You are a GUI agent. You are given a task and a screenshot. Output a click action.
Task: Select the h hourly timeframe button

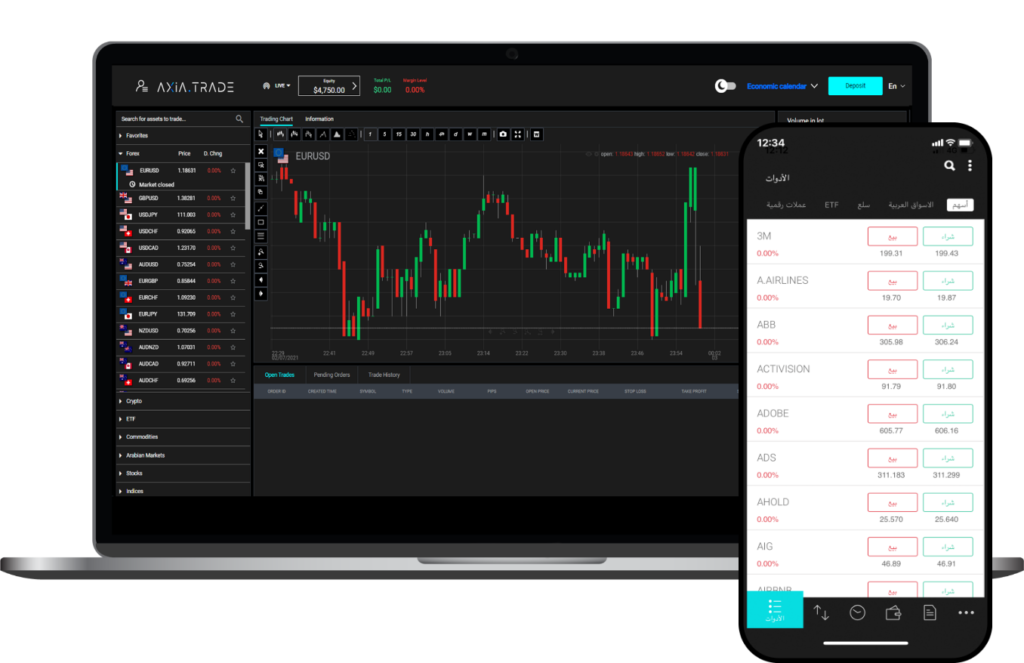click(x=428, y=135)
